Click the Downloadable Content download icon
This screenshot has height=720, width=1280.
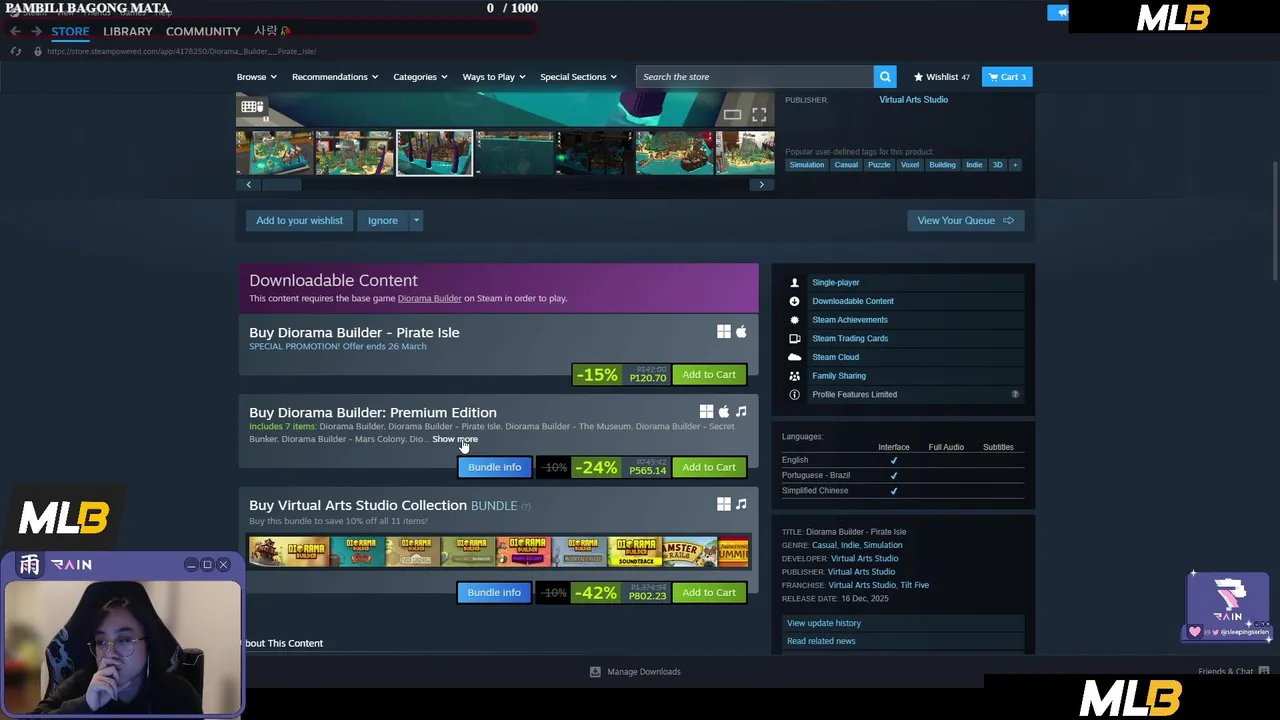pyautogui.click(x=794, y=301)
